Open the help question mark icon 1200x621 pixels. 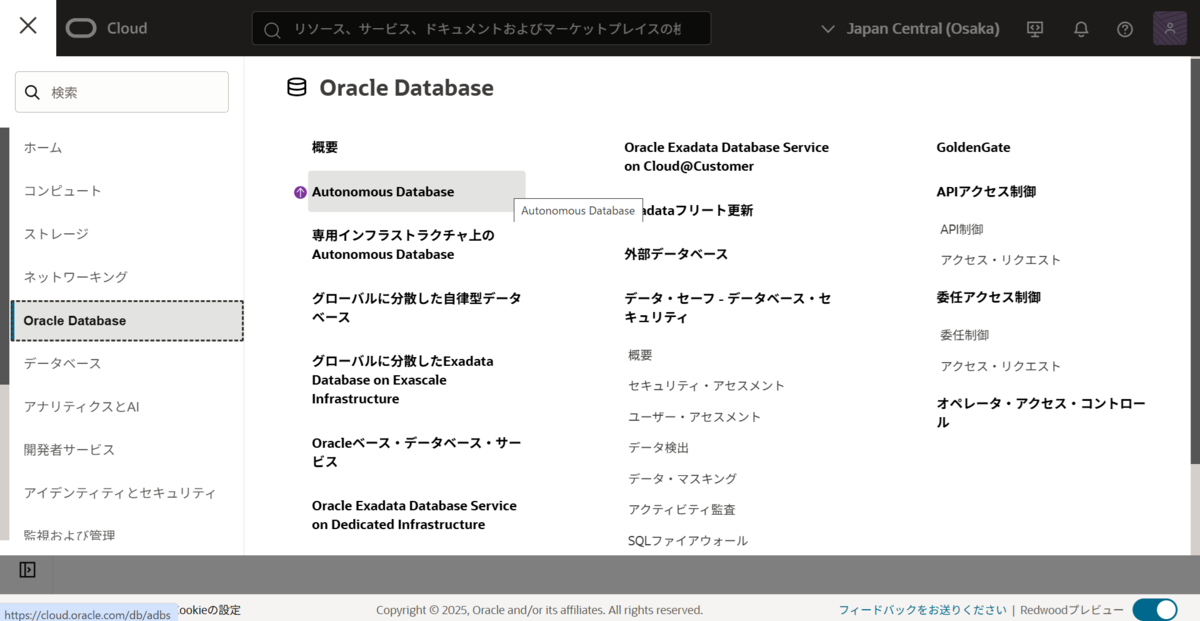click(x=1125, y=29)
